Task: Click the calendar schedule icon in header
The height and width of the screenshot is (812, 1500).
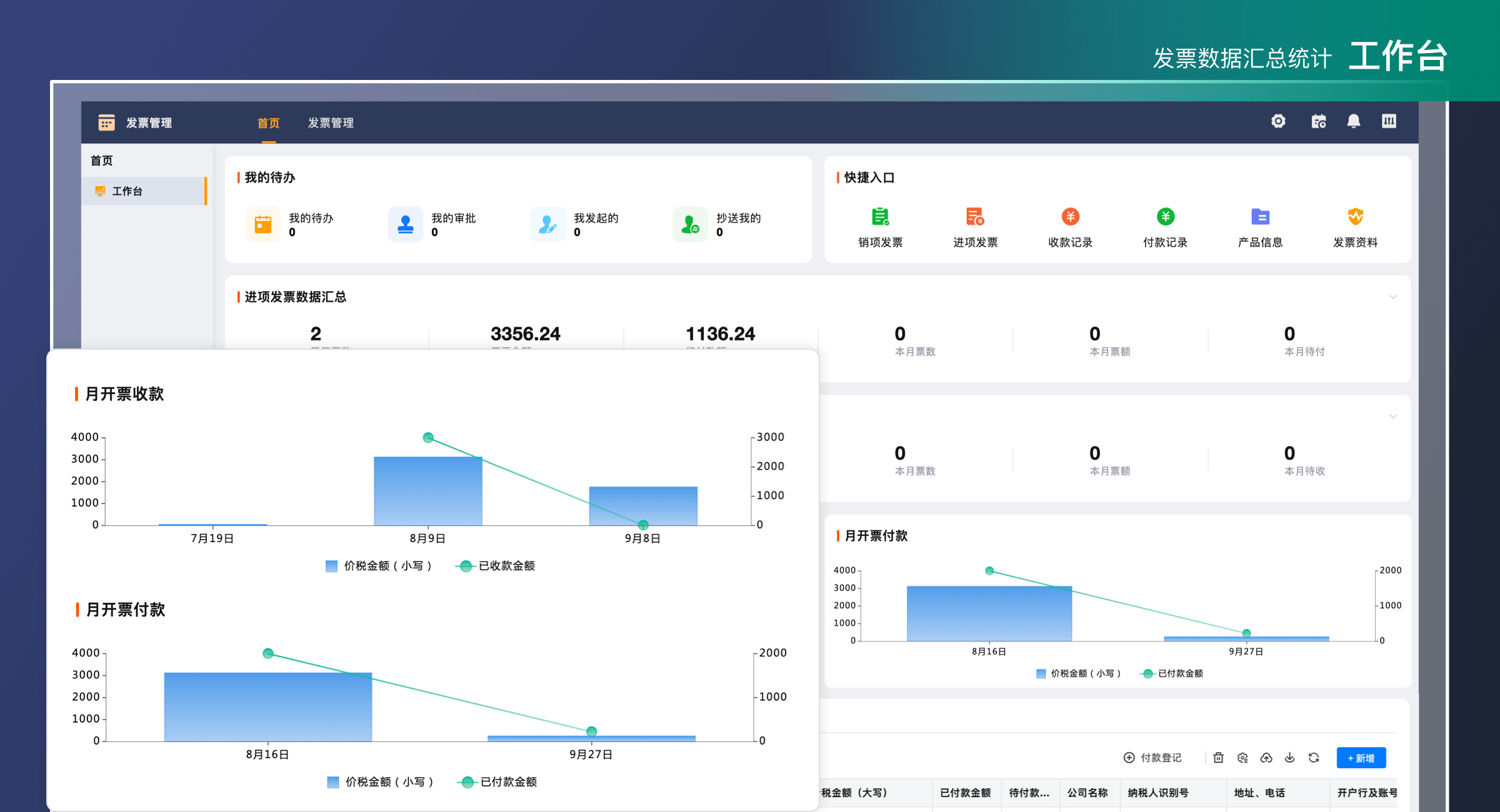Action: click(1318, 121)
